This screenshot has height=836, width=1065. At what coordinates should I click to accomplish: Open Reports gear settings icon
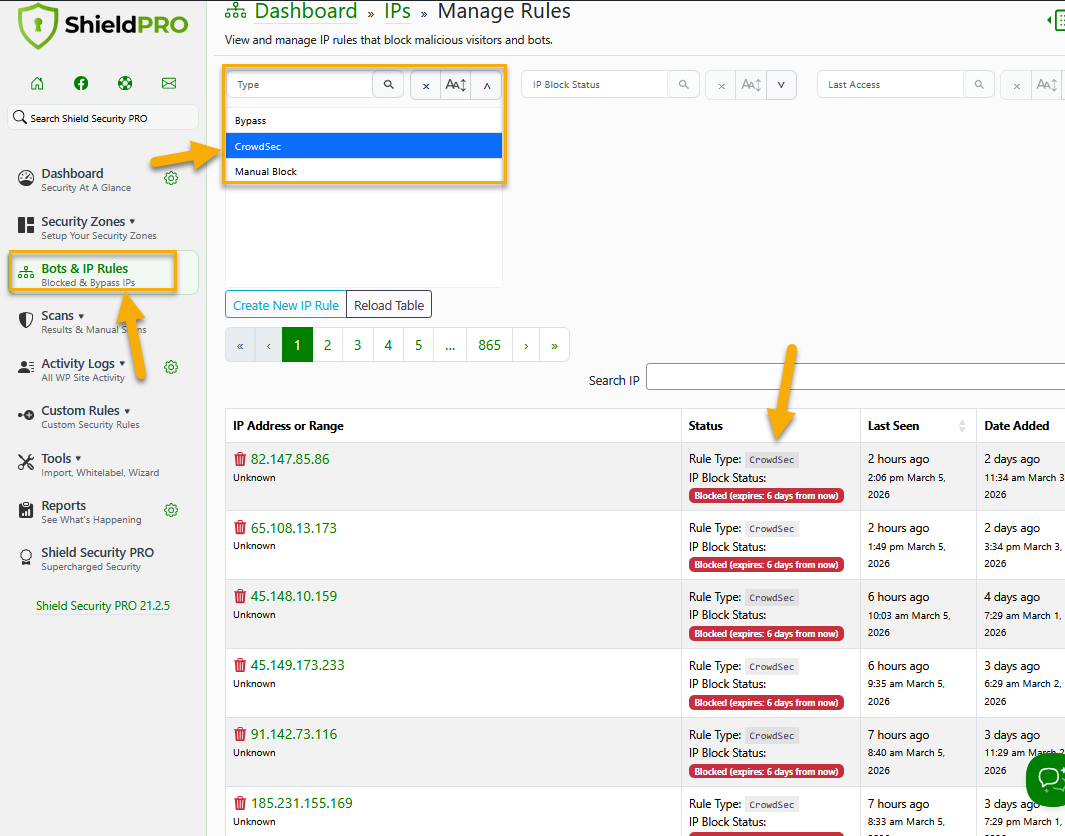tap(171, 510)
